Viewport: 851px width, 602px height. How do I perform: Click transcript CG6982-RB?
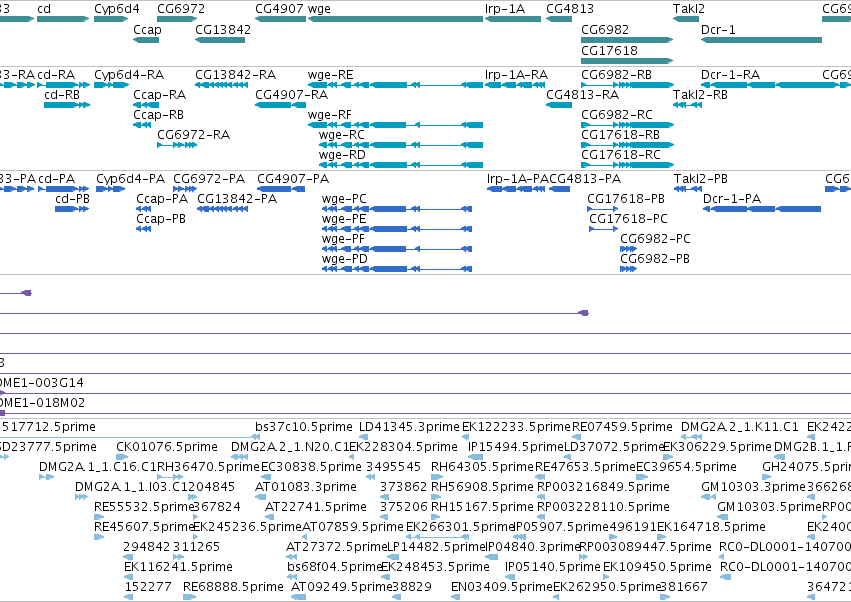pos(616,74)
